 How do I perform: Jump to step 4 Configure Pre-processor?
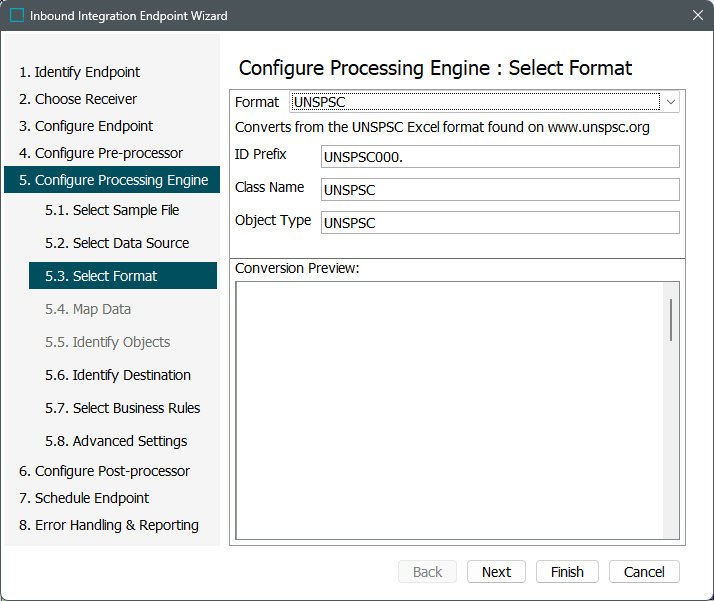click(x=101, y=153)
